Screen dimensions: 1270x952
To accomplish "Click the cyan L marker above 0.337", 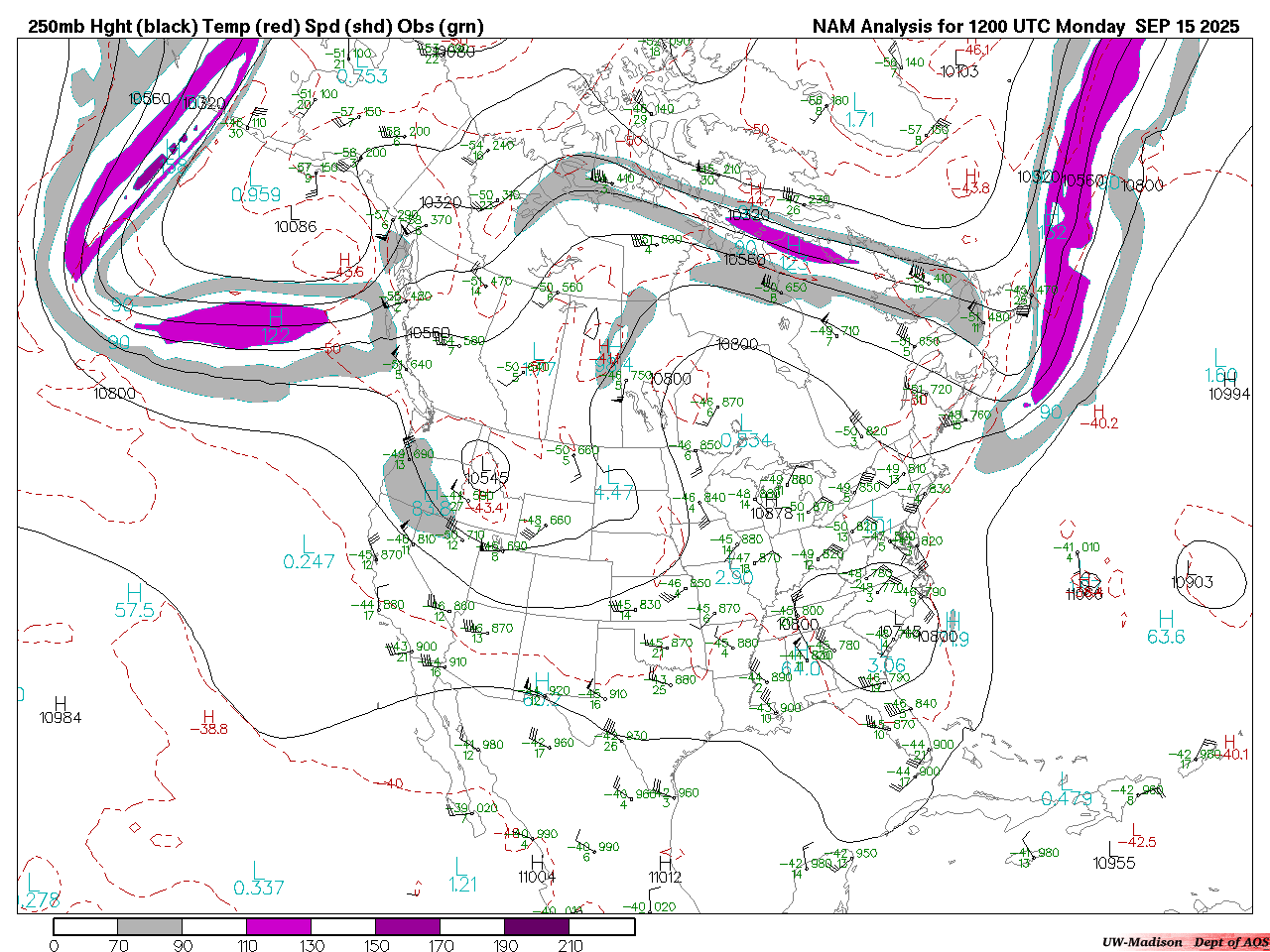I will pyautogui.click(x=257, y=870).
